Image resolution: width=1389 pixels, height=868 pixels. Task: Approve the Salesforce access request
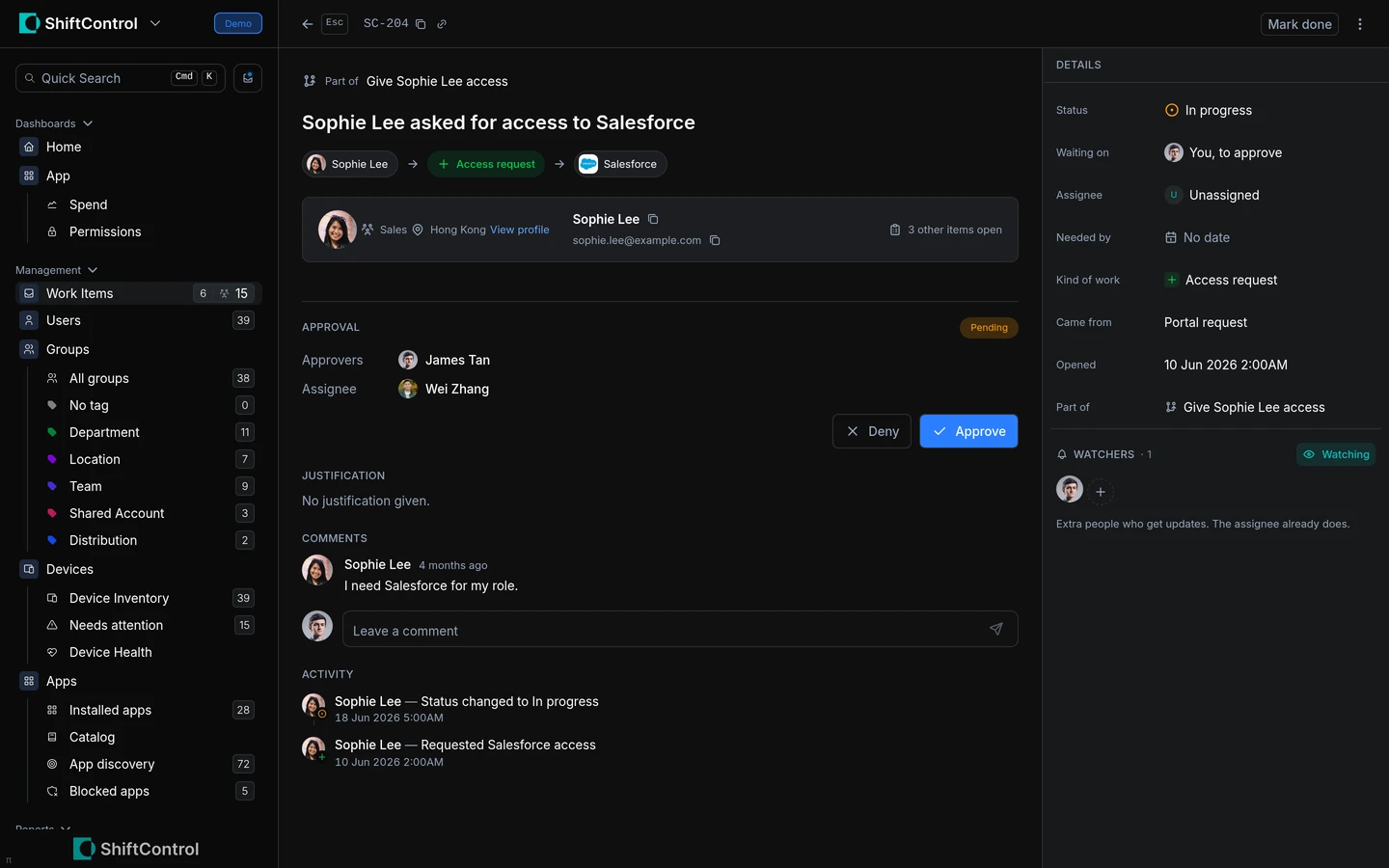[x=968, y=431]
